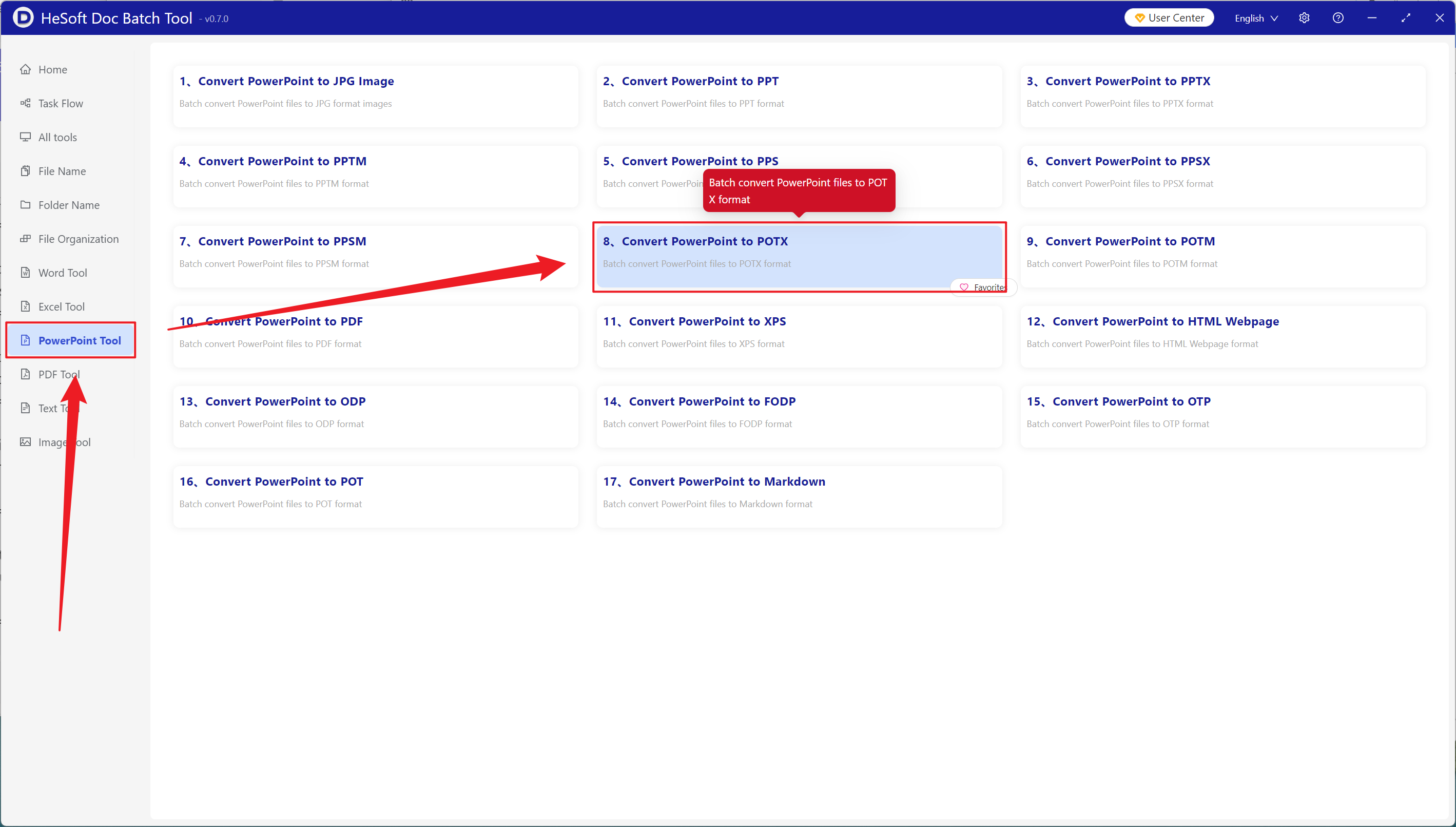Open settings via the gear icon
This screenshot has height=827, width=1456.
(1305, 17)
